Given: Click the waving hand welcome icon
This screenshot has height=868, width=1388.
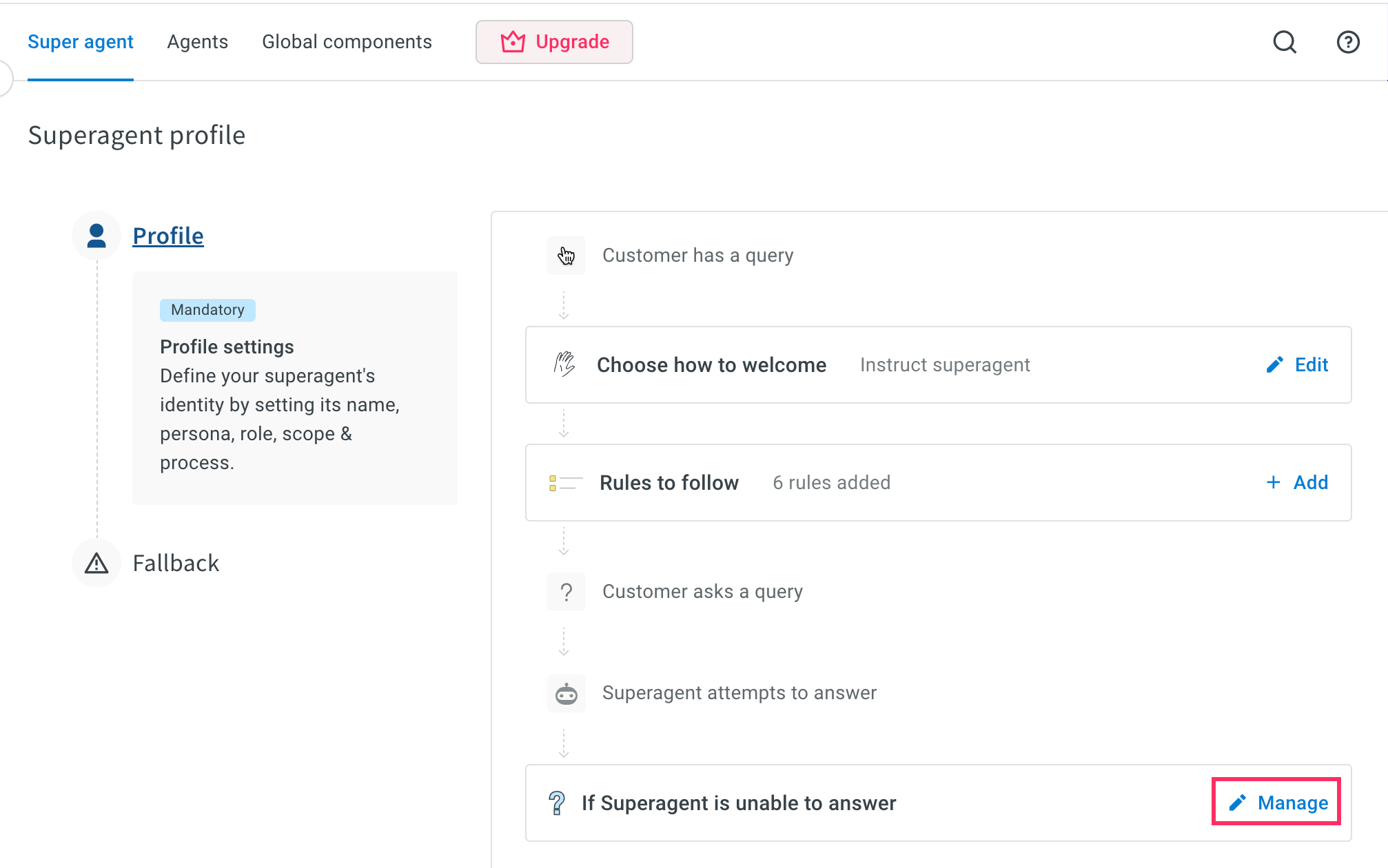Looking at the screenshot, I should 564,364.
